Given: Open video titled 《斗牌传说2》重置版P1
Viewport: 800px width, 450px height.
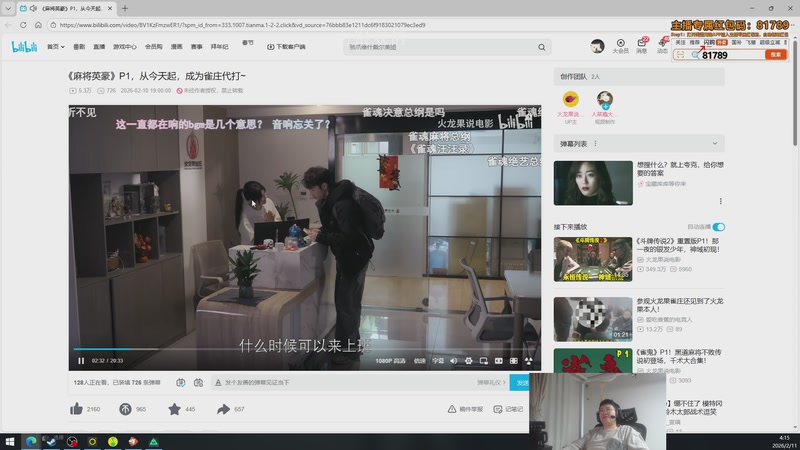Looking at the screenshot, I should pos(678,245).
